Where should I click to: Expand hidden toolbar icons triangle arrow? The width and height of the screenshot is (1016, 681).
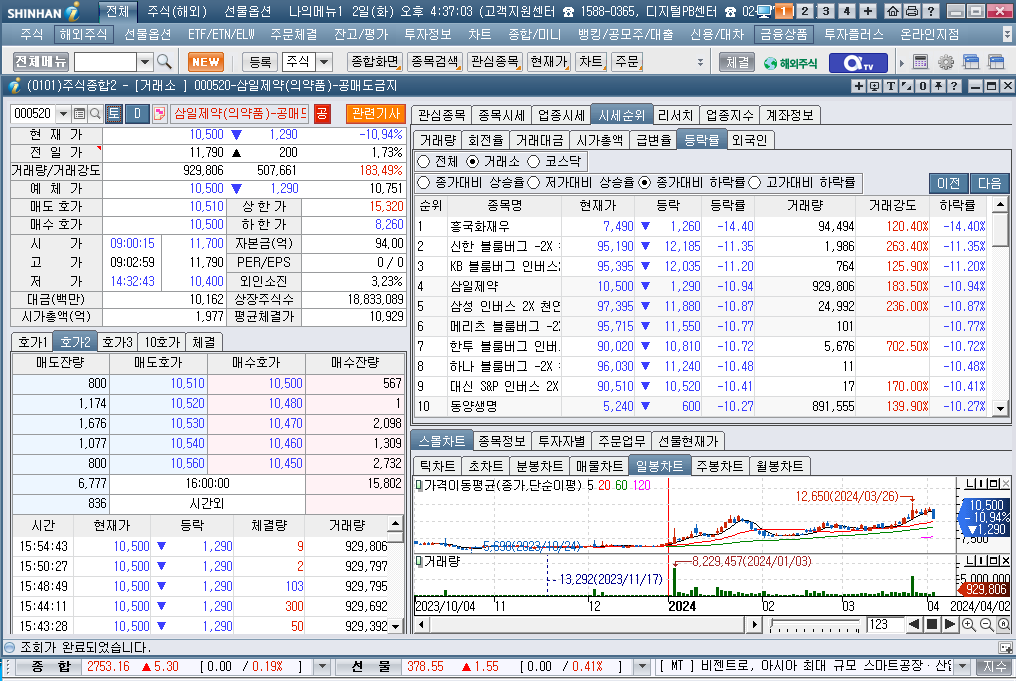point(901,63)
